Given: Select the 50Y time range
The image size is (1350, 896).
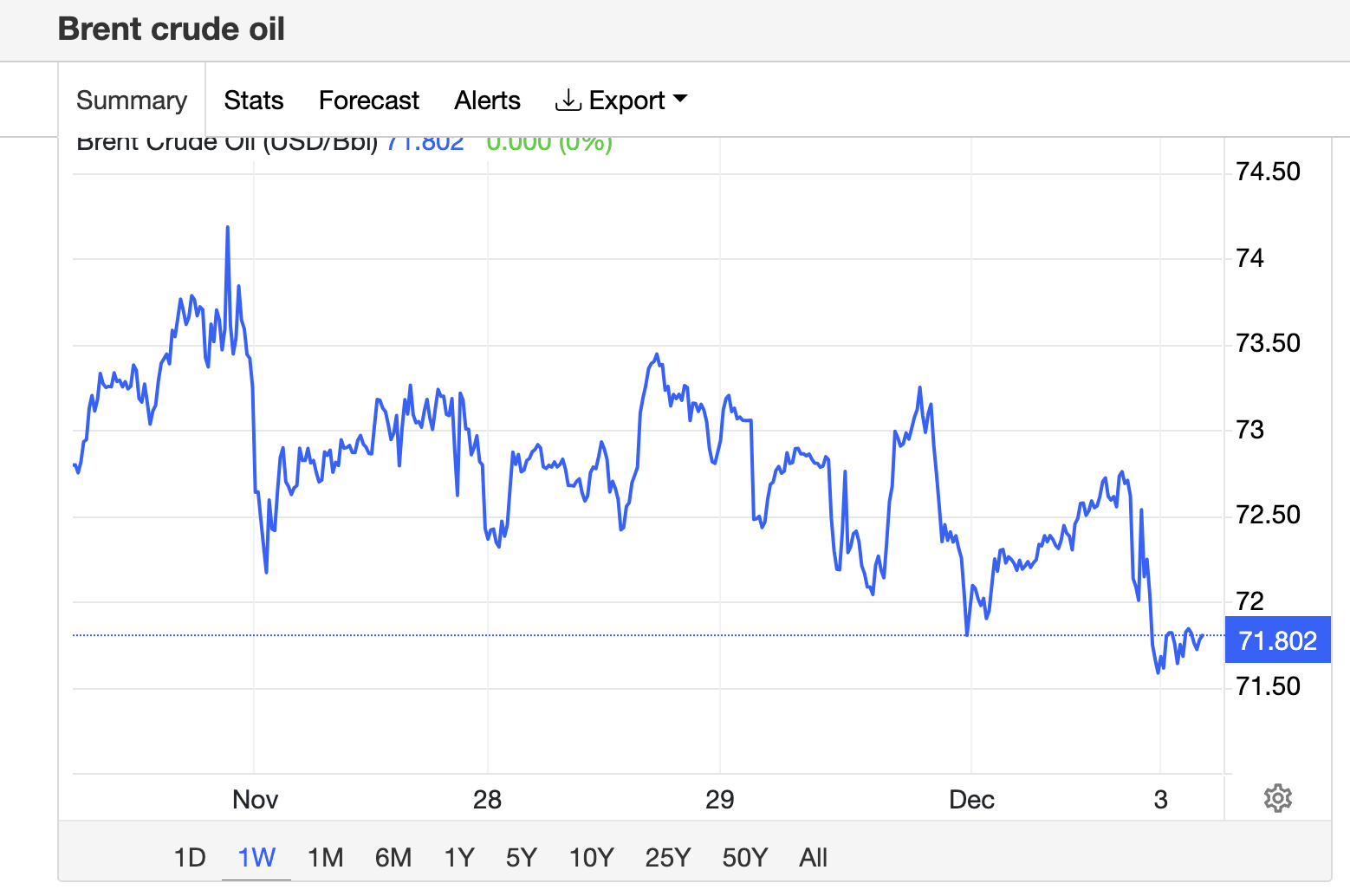Looking at the screenshot, I should tap(745, 858).
